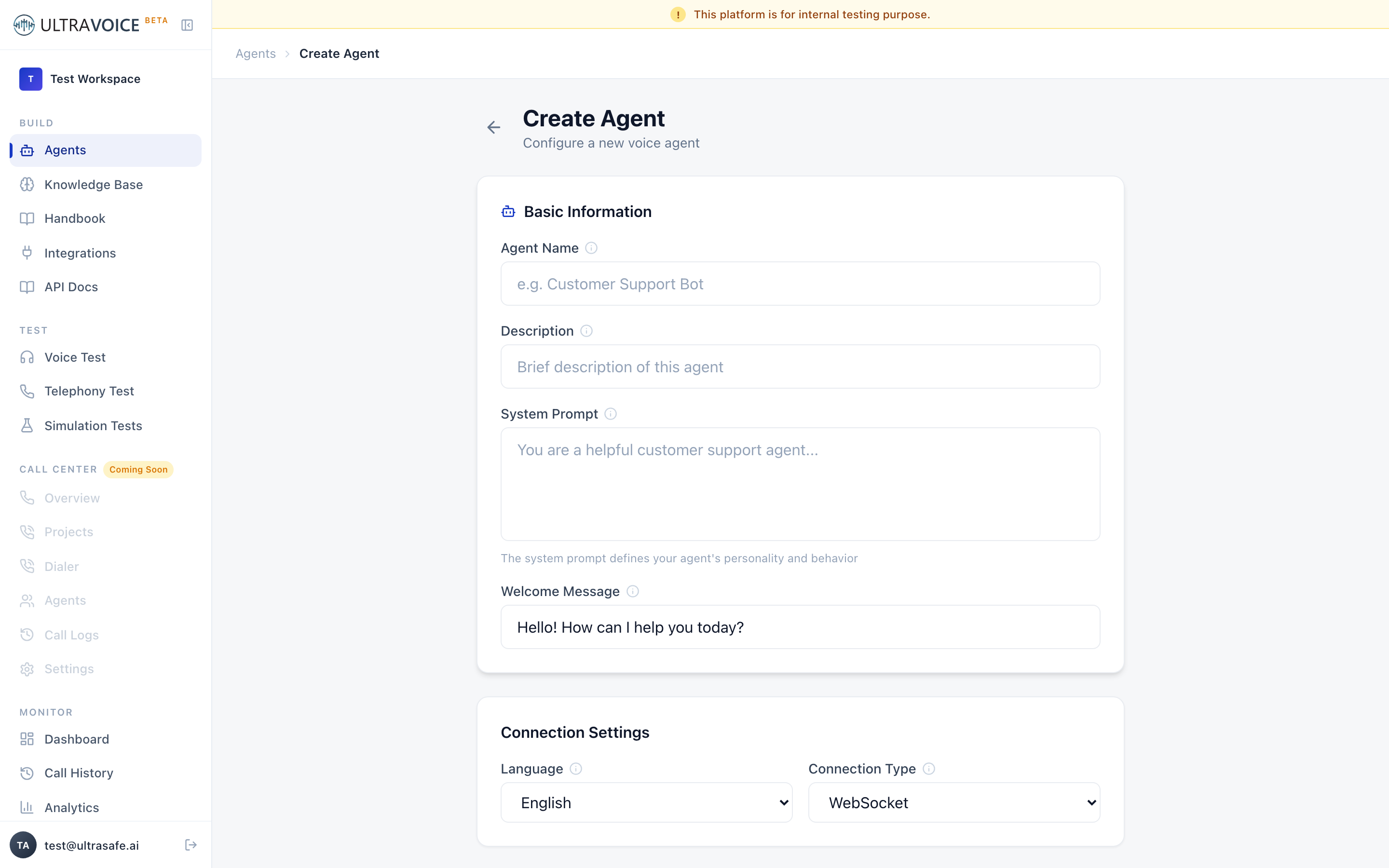Click the system prompt helper text
1389x868 pixels.
click(679, 558)
